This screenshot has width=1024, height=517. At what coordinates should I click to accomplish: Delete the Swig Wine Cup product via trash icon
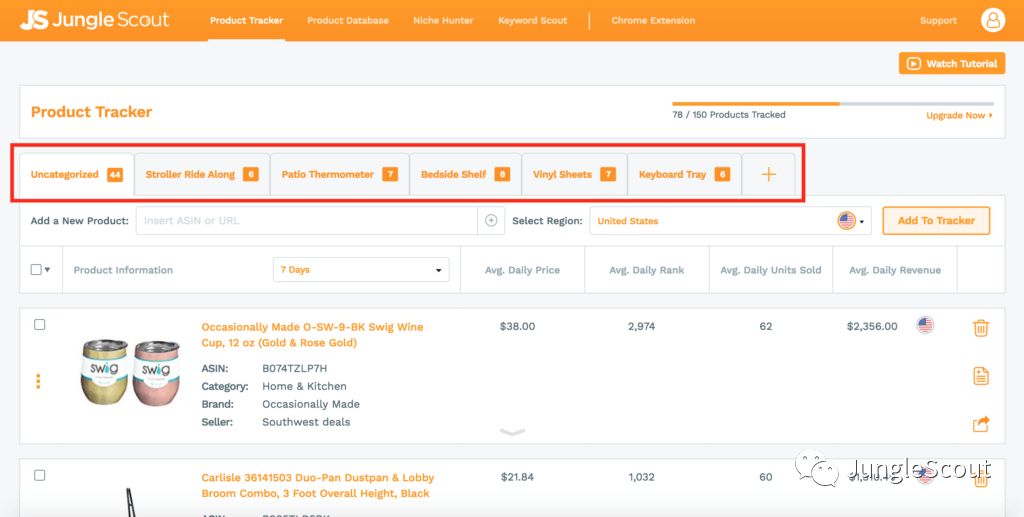(981, 328)
